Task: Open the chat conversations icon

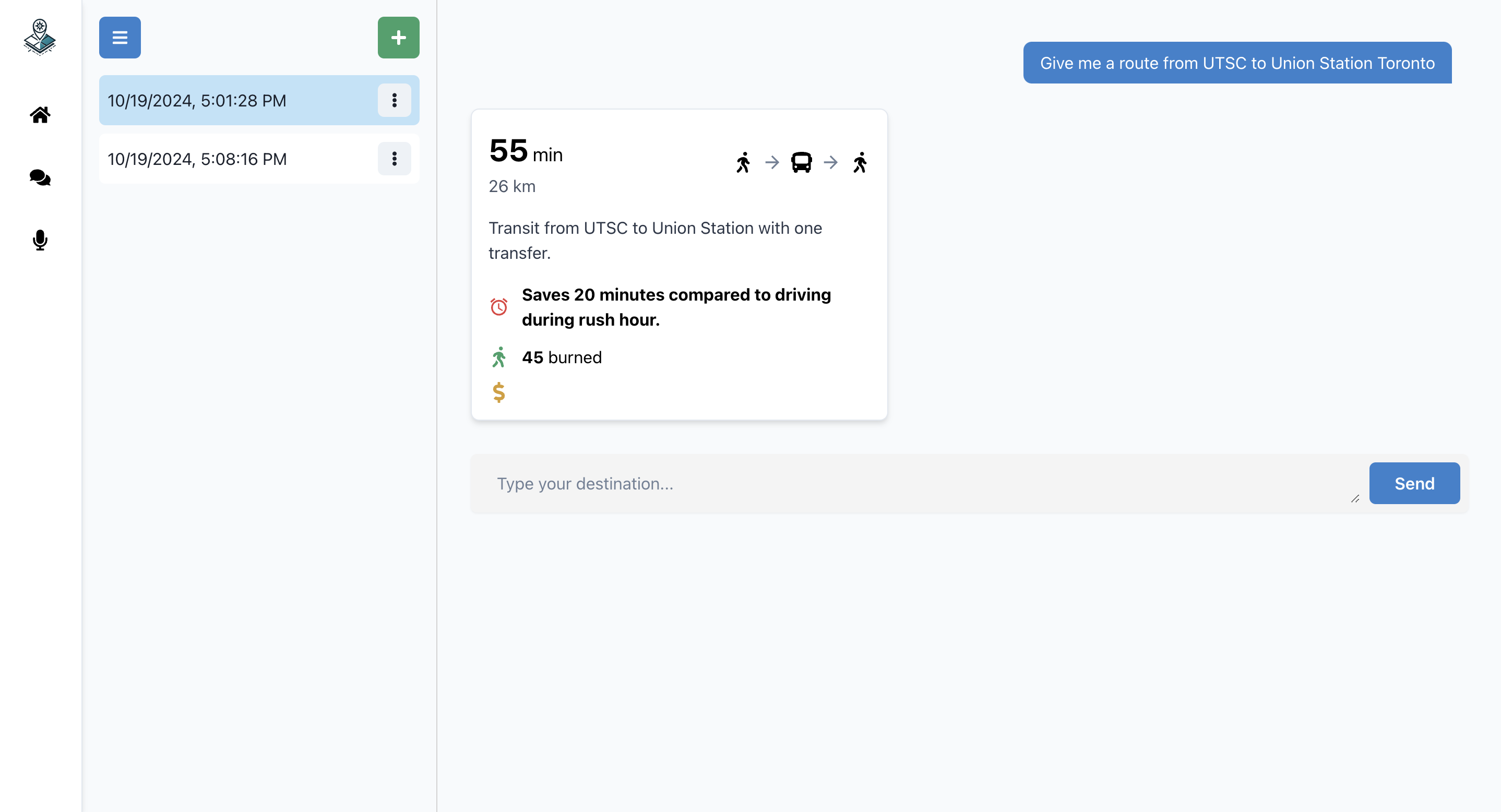Action: (40, 177)
